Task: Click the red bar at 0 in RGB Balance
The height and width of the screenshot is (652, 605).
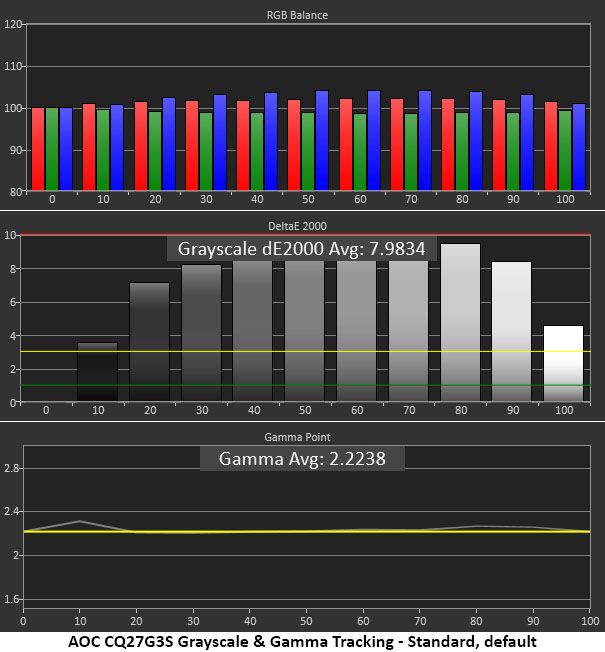Action: click(x=38, y=149)
